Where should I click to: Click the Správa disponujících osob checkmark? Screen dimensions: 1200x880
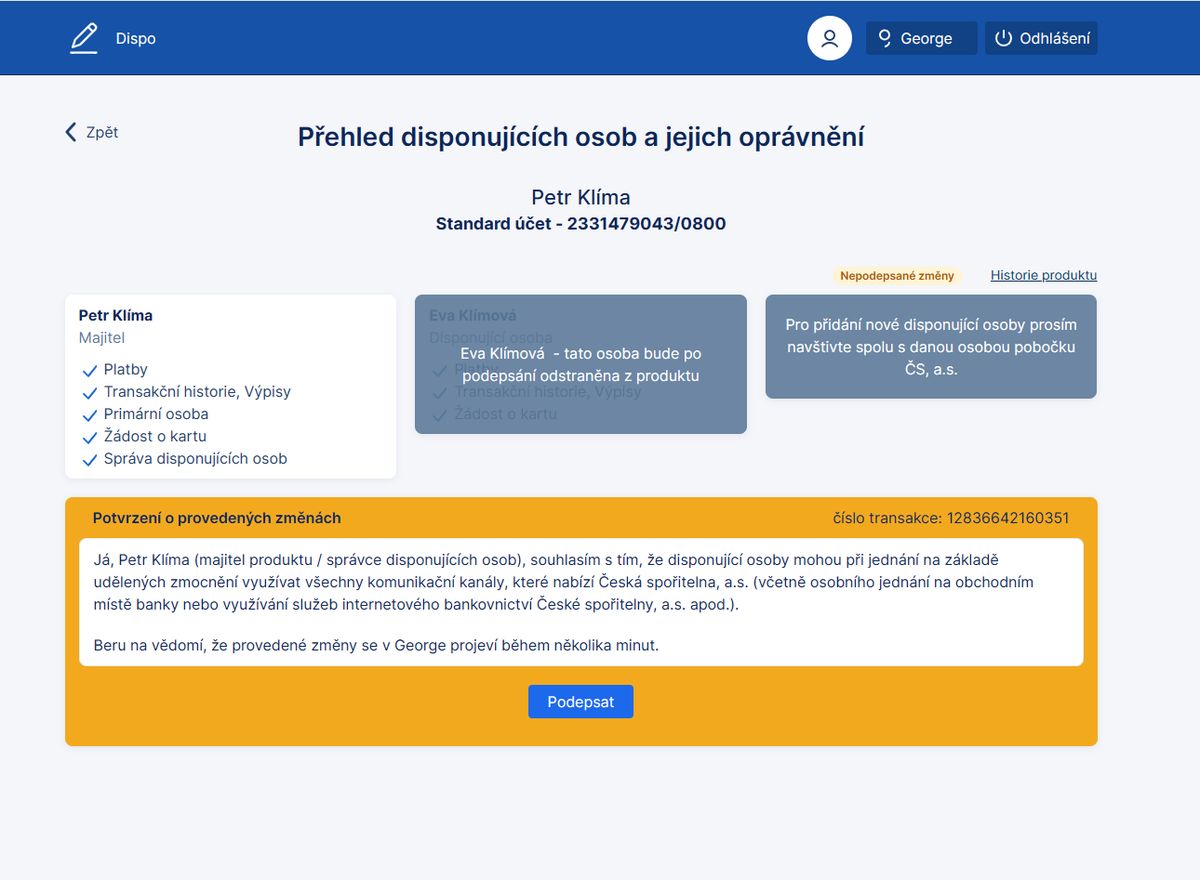click(x=90, y=459)
